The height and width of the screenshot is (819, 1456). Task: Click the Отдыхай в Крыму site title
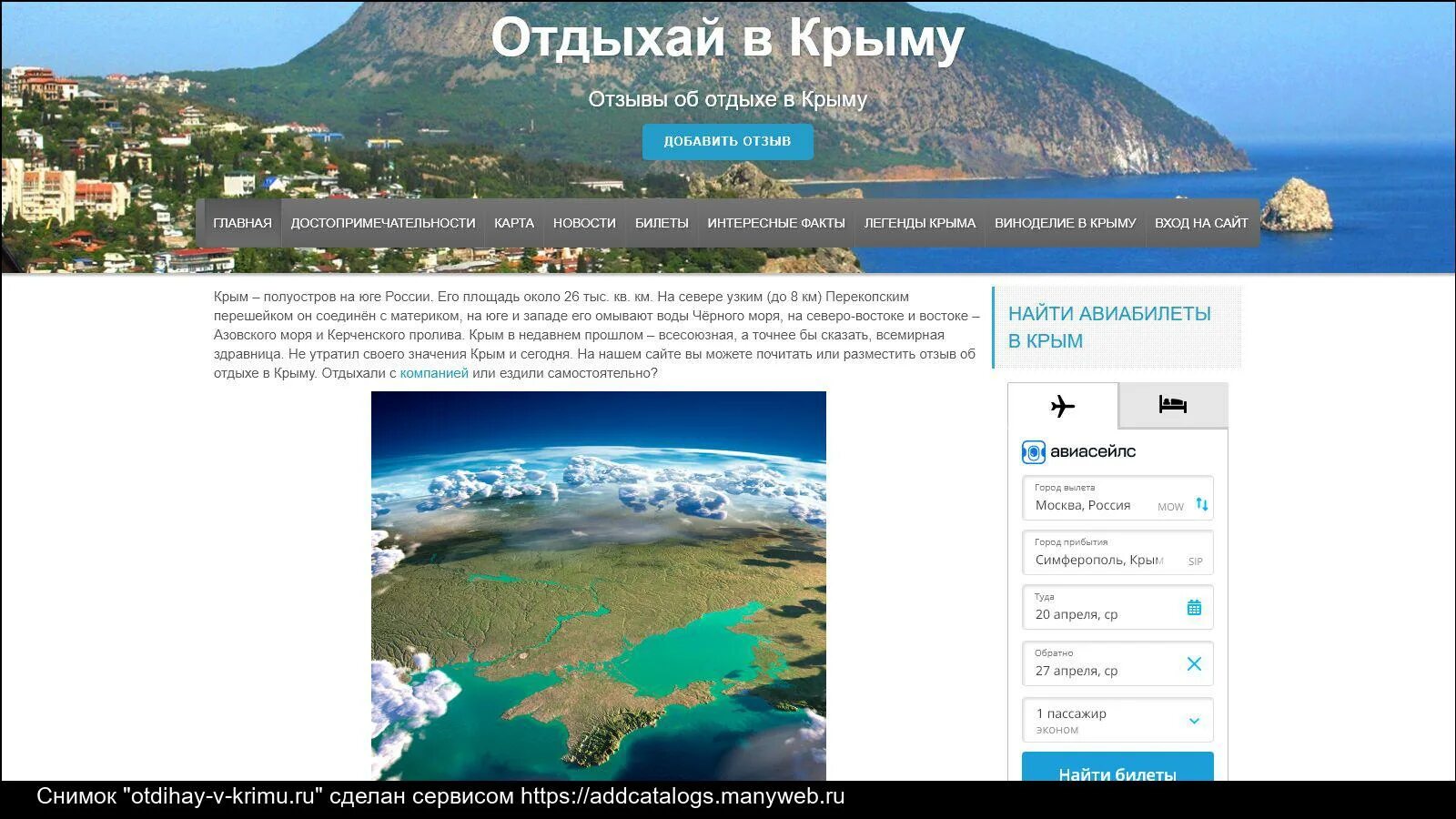[x=727, y=40]
